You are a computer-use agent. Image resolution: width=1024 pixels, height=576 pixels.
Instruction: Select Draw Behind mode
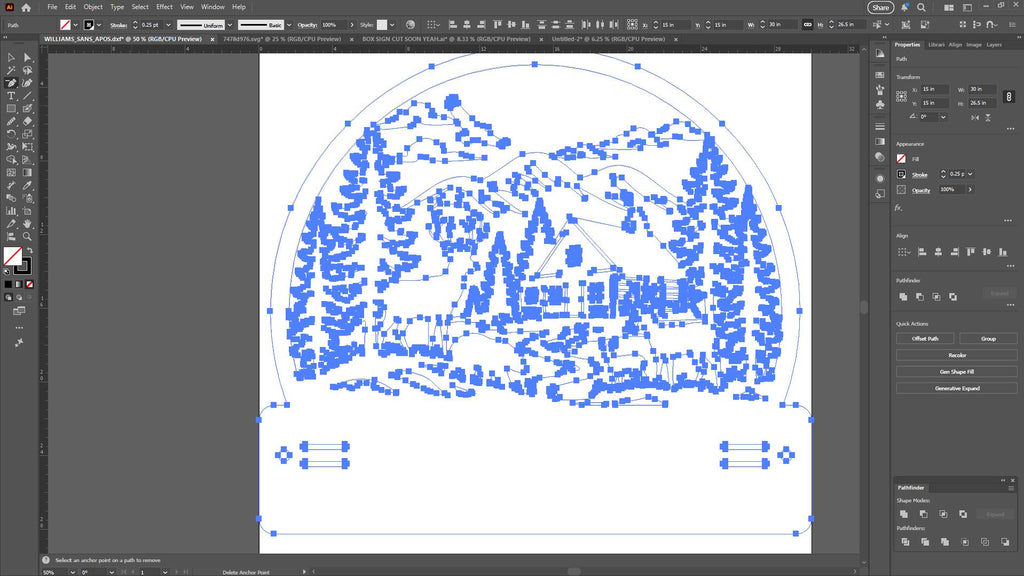pos(19,297)
